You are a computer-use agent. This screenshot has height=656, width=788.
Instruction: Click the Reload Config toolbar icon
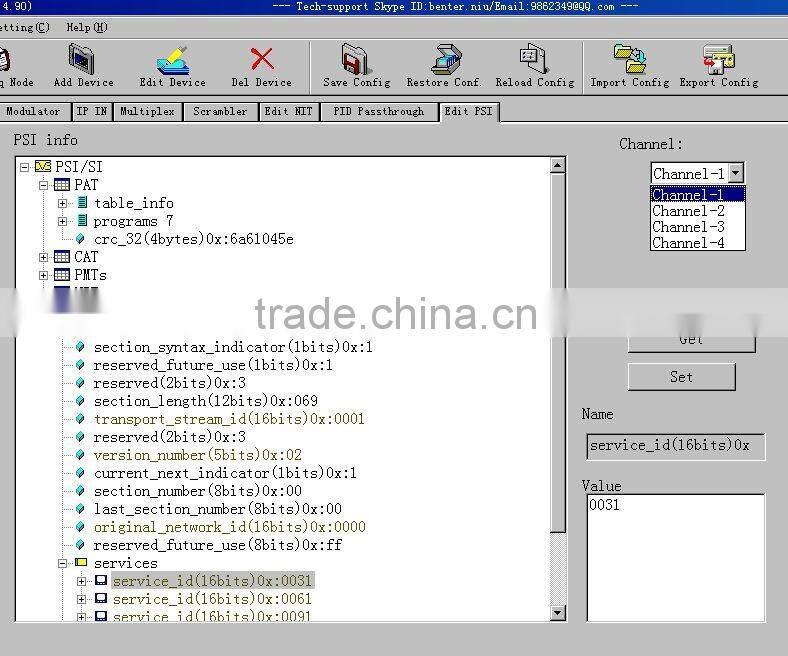pyautogui.click(x=534, y=61)
